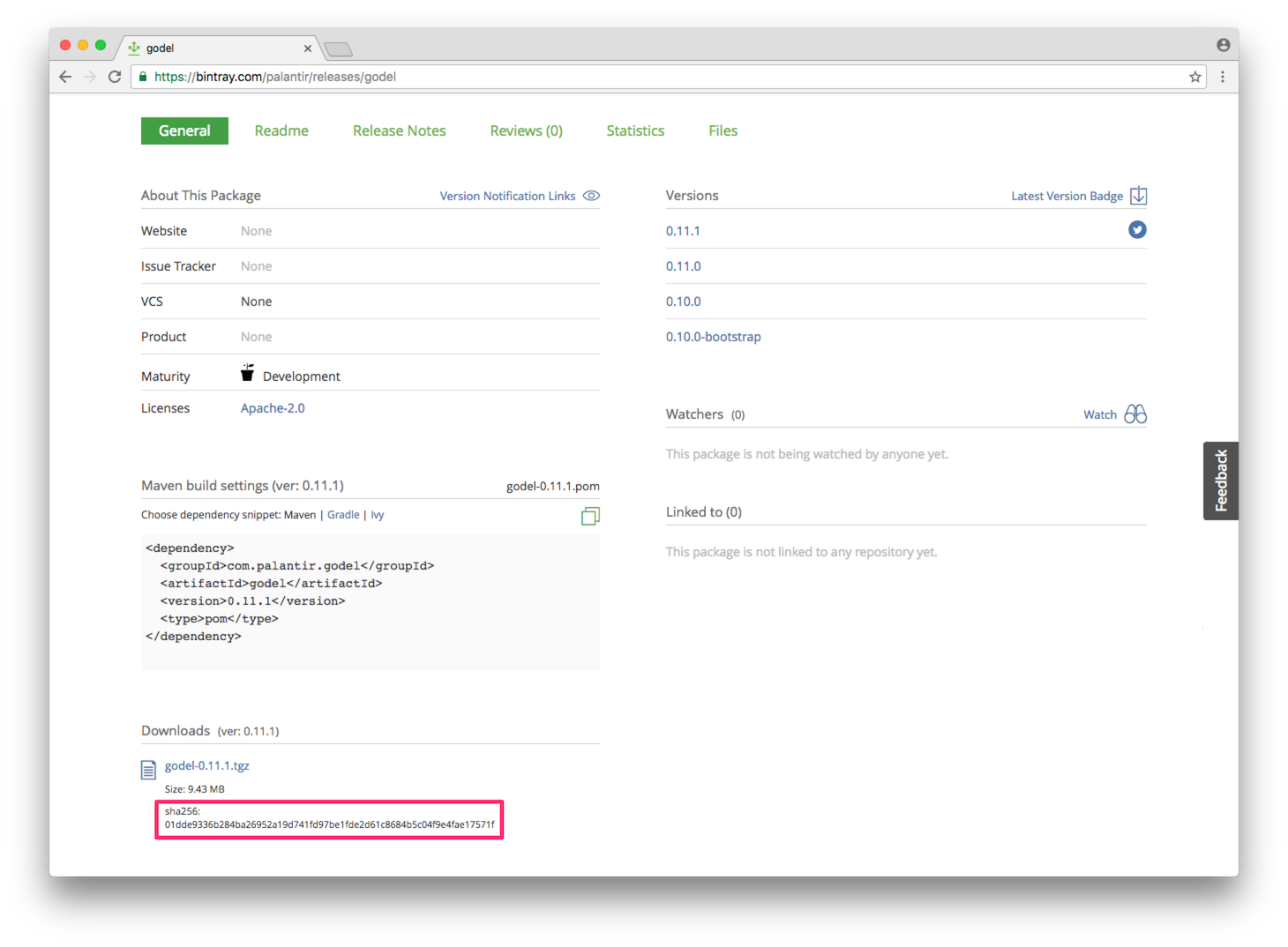The width and height of the screenshot is (1288, 947).
Task: Select the Maven dependency snippet option
Action: pyautogui.click(x=300, y=515)
